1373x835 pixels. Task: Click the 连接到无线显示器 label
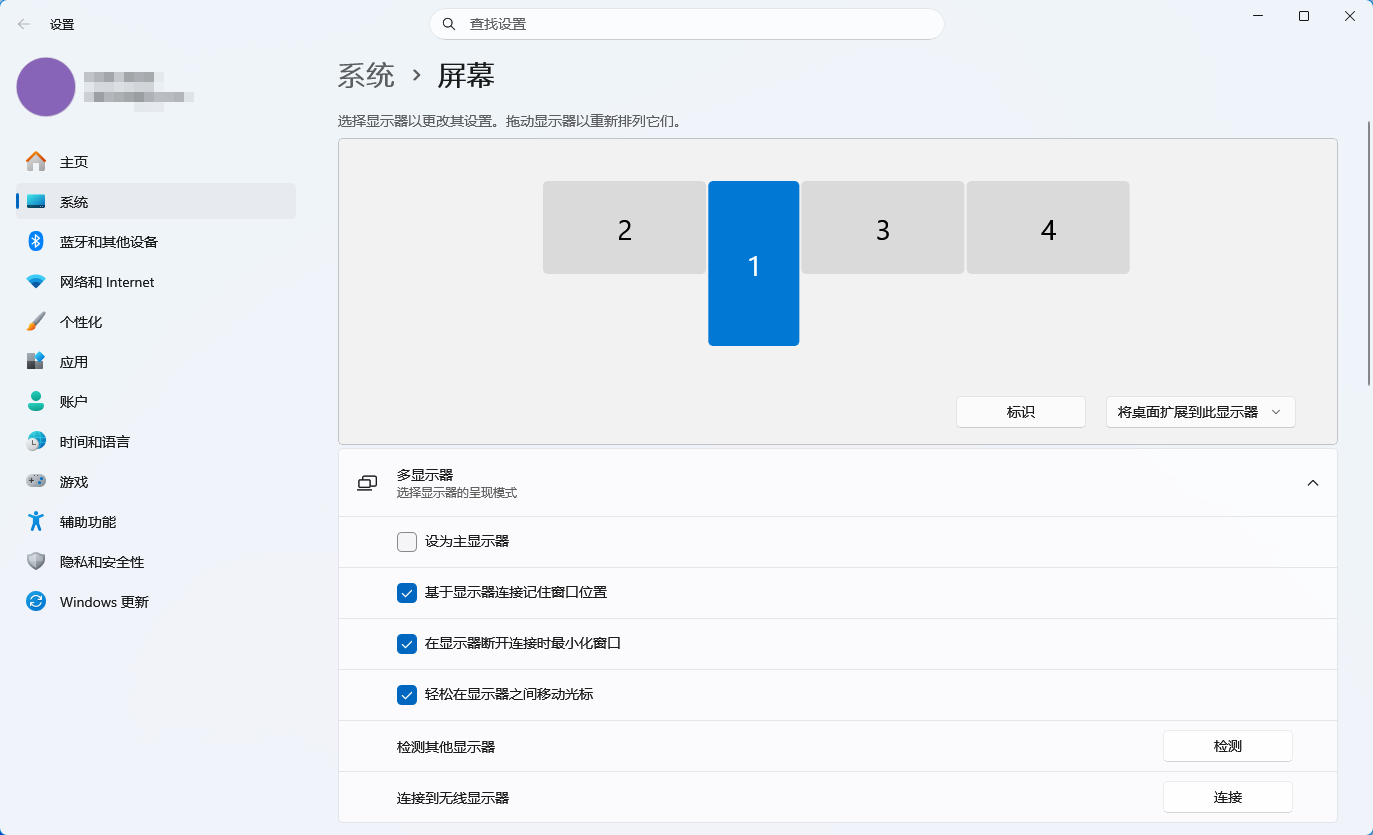point(453,798)
